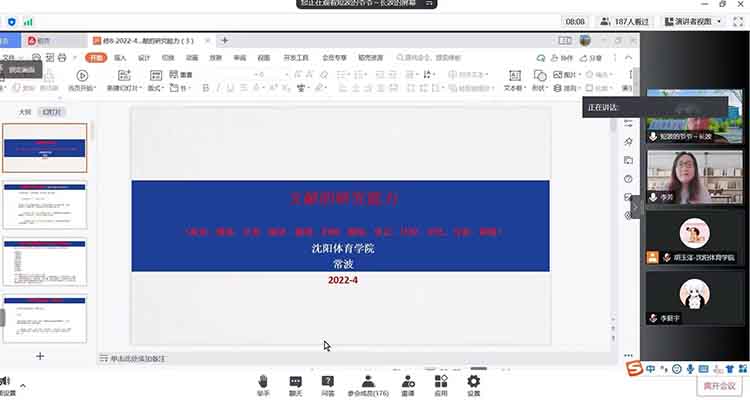750x400 pixels.
Task: Select the Start (开始) ribbon tab
Action: click(x=95, y=58)
